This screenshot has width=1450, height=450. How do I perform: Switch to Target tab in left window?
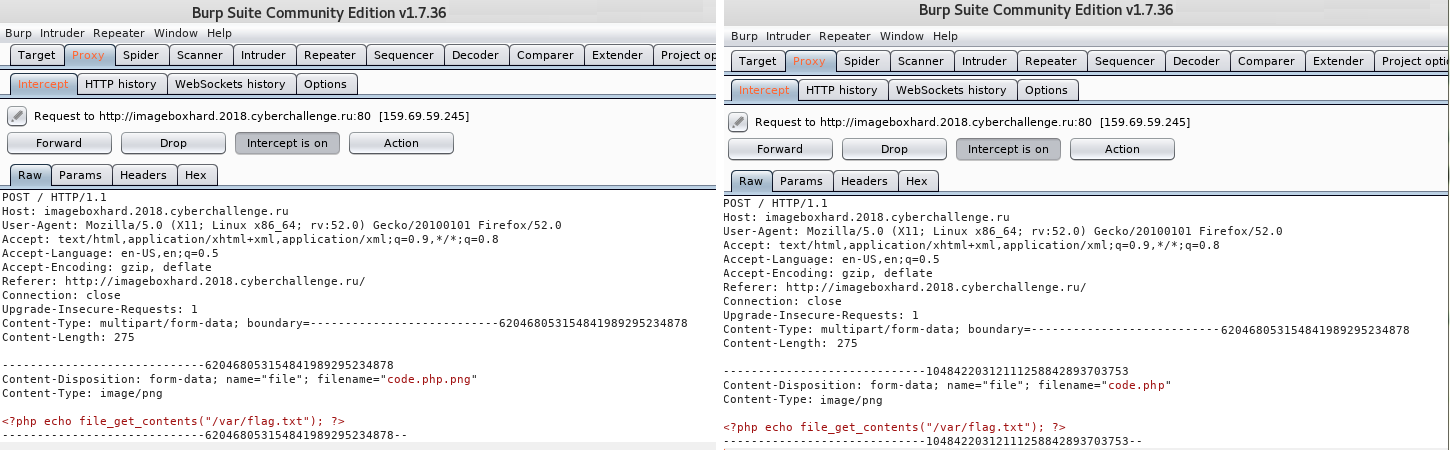37,55
